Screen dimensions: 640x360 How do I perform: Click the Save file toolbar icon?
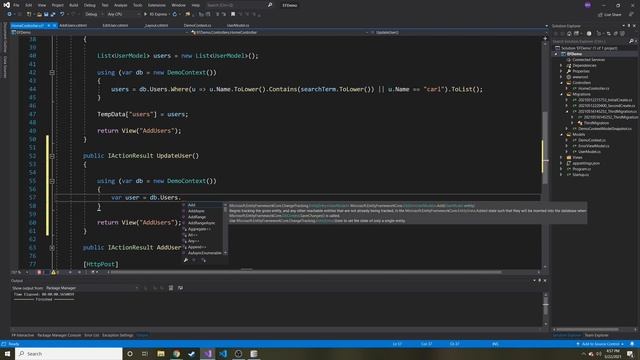[46, 14]
